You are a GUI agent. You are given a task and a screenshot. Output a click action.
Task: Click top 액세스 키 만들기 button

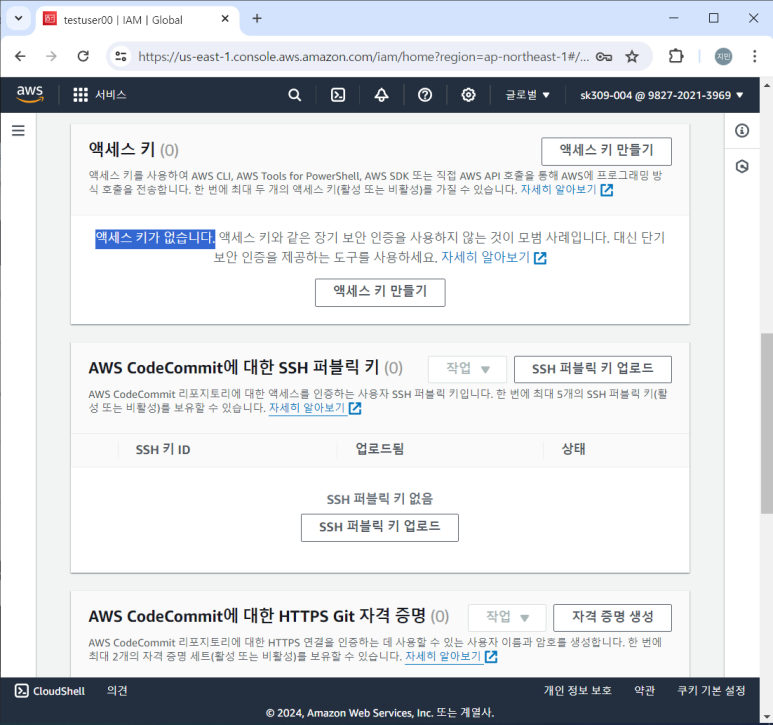click(606, 151)
